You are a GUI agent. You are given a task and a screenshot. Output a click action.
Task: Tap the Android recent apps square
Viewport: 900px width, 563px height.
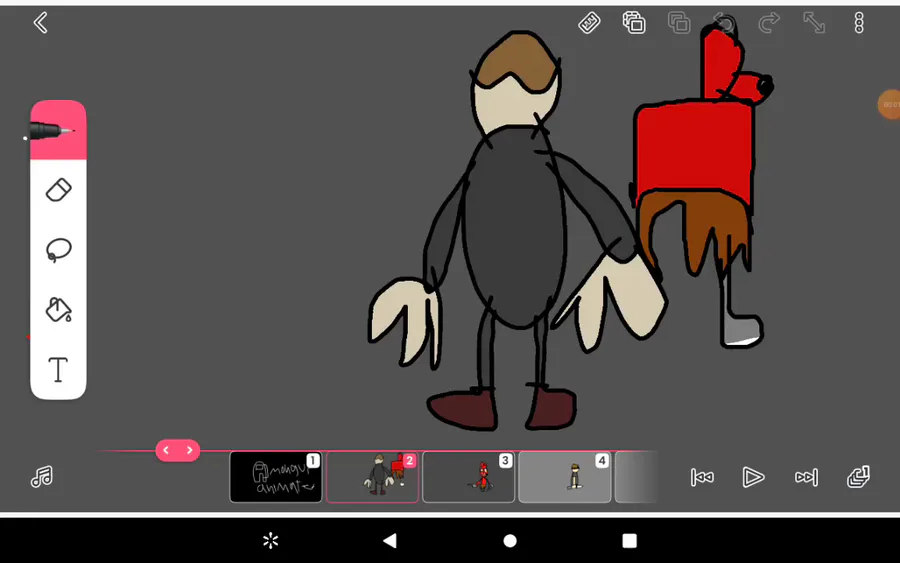click(630, 541)
